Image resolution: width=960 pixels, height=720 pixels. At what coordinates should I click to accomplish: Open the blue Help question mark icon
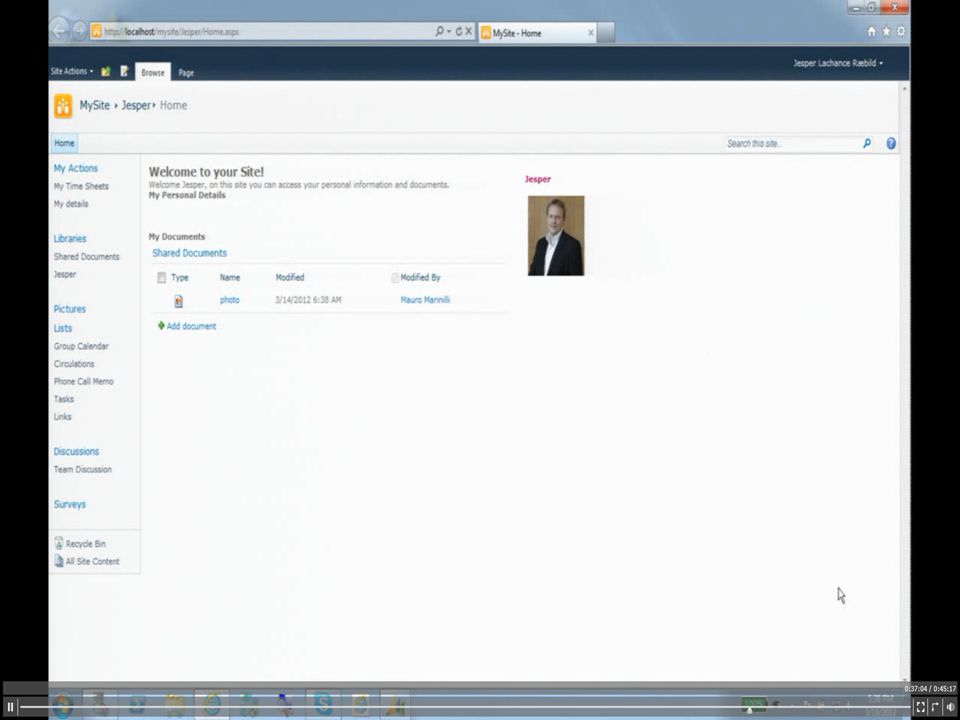tap(891, 143)
